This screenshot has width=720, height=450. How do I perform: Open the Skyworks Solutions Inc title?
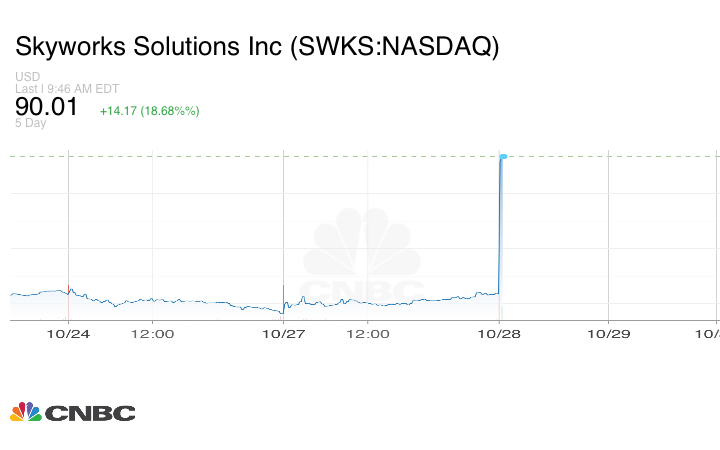(x=256, y=47)
